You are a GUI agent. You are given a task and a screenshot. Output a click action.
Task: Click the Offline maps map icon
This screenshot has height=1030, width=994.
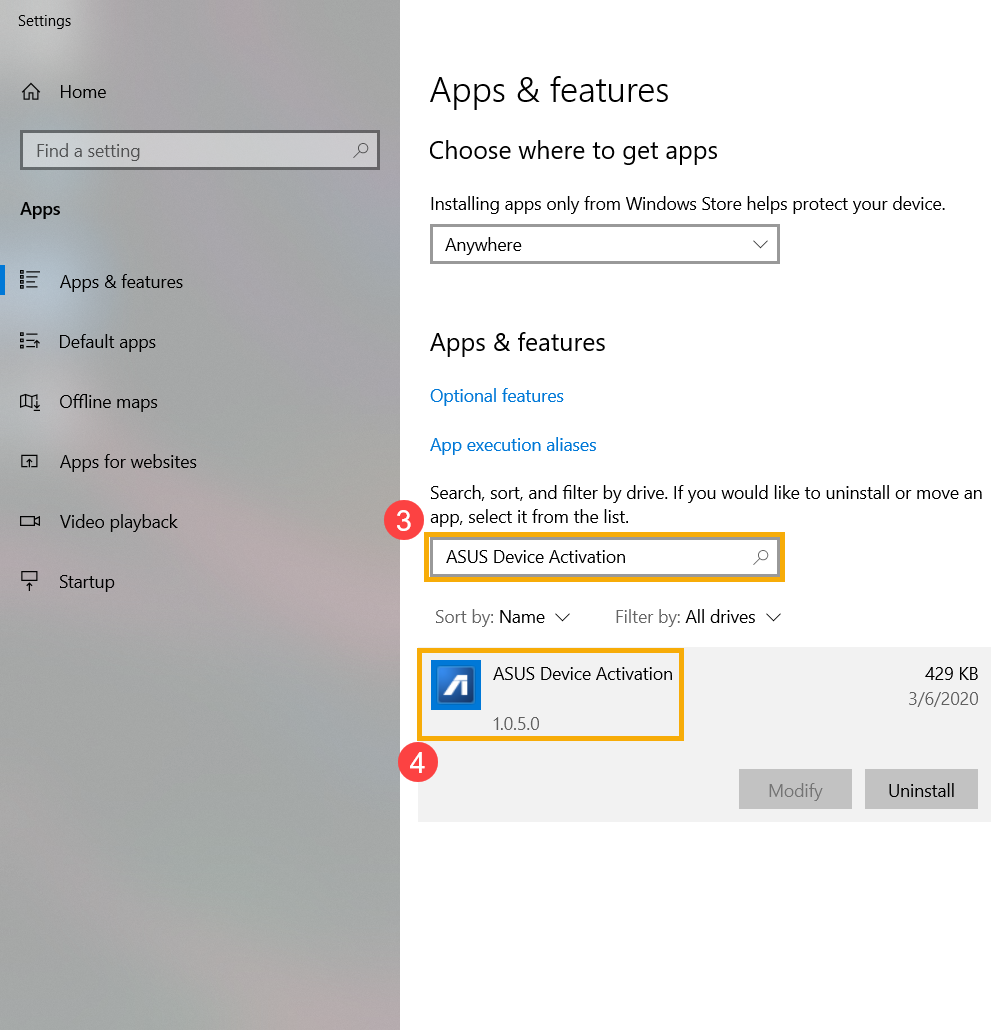point(30,401)
